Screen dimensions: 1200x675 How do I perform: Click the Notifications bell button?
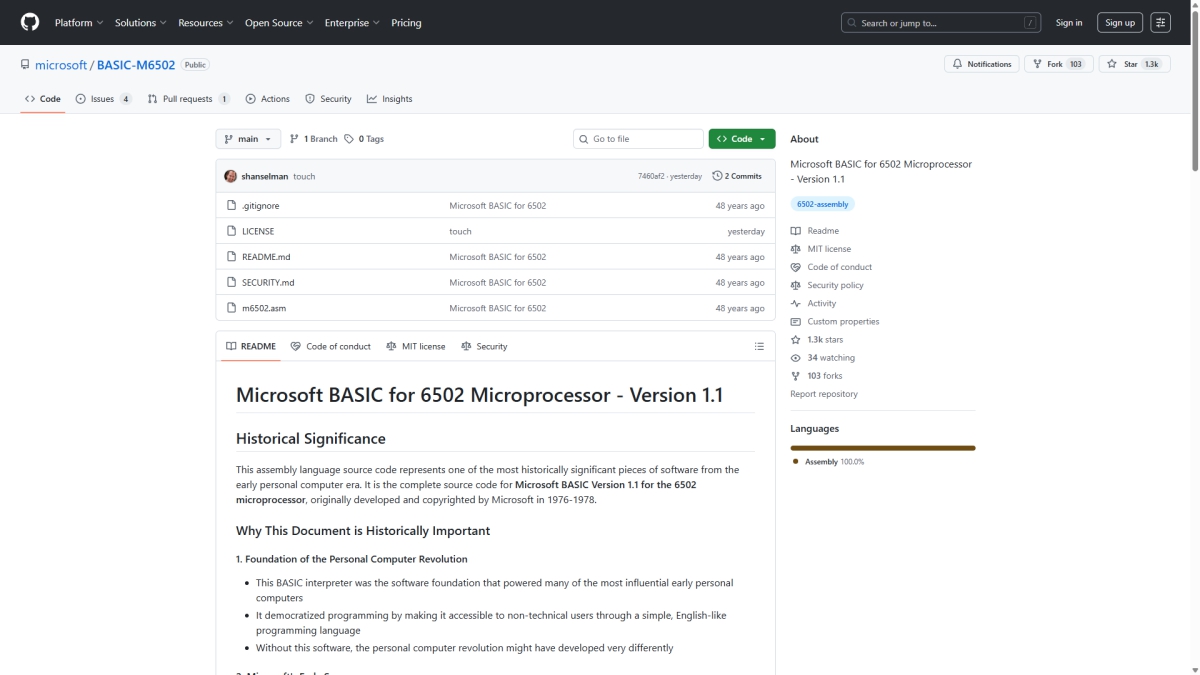[x=982, y=64]
